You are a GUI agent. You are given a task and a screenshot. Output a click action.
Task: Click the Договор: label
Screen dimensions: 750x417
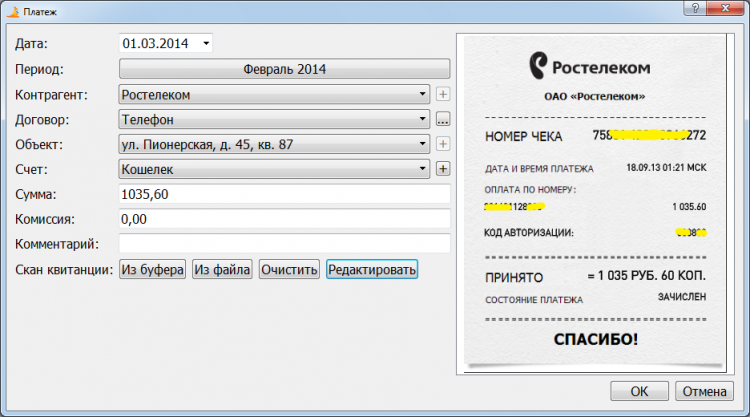(x=42, y=120)
